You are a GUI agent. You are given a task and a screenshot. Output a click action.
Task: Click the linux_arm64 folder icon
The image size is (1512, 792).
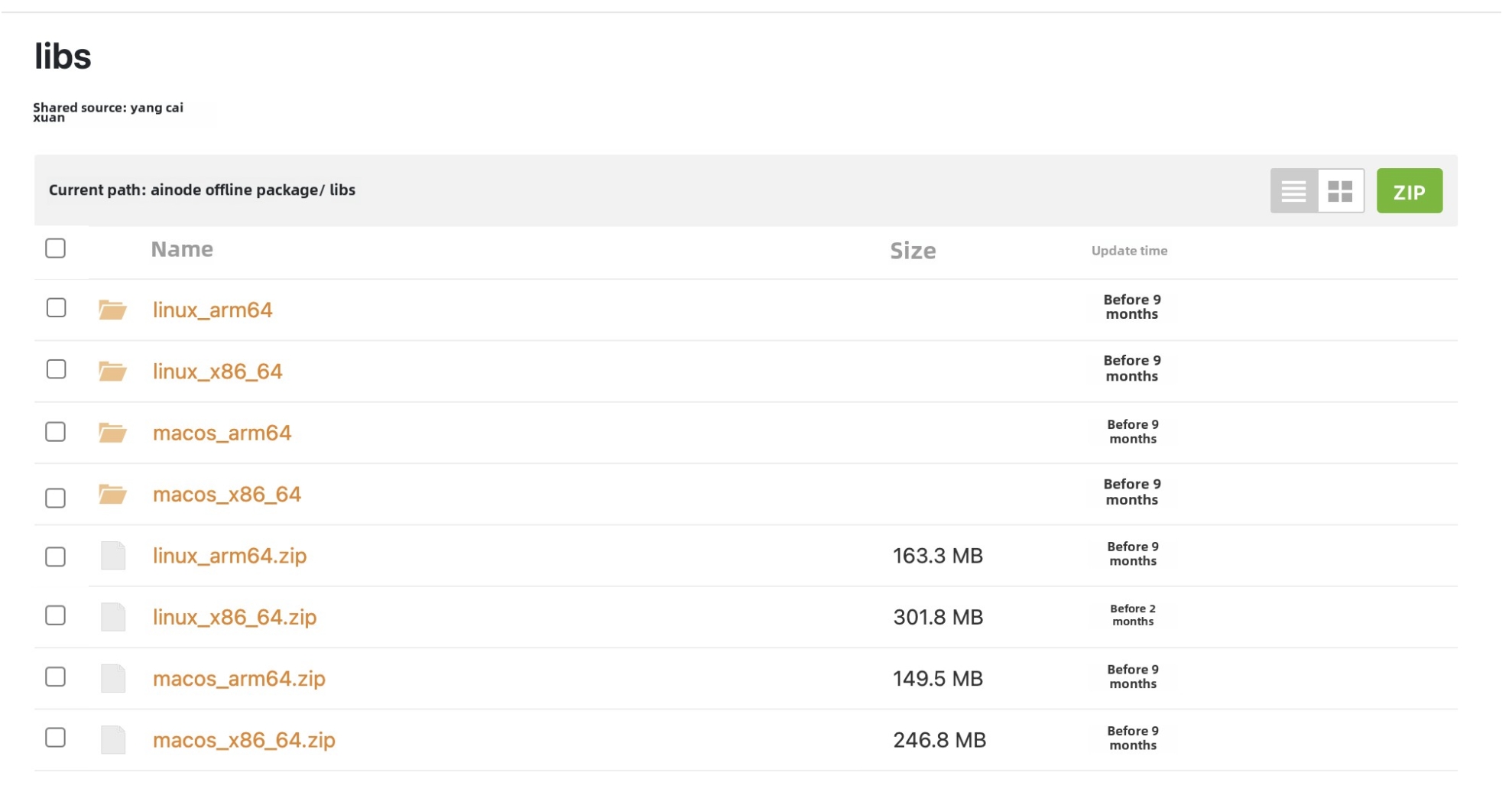112,310
